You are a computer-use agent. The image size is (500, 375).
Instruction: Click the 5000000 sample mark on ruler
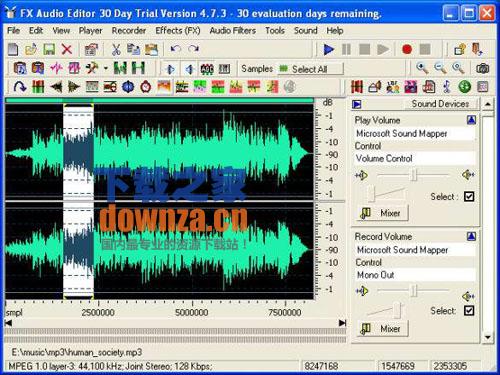click(x=192, y=312)
